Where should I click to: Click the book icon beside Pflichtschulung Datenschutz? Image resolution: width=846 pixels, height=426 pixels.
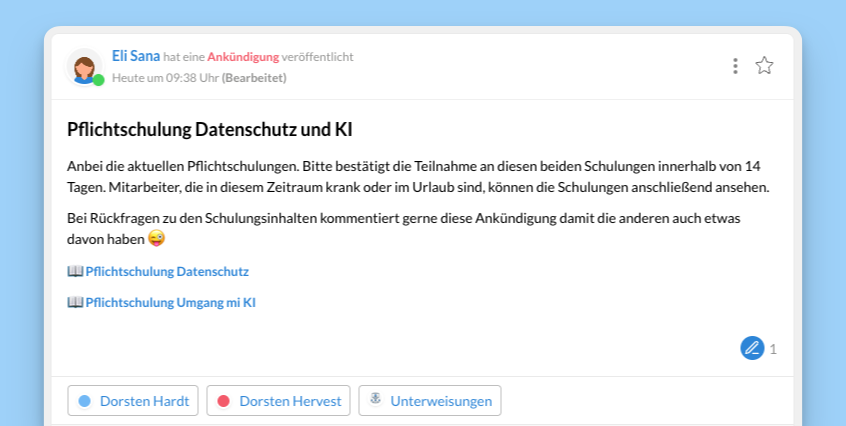(75, 271)
